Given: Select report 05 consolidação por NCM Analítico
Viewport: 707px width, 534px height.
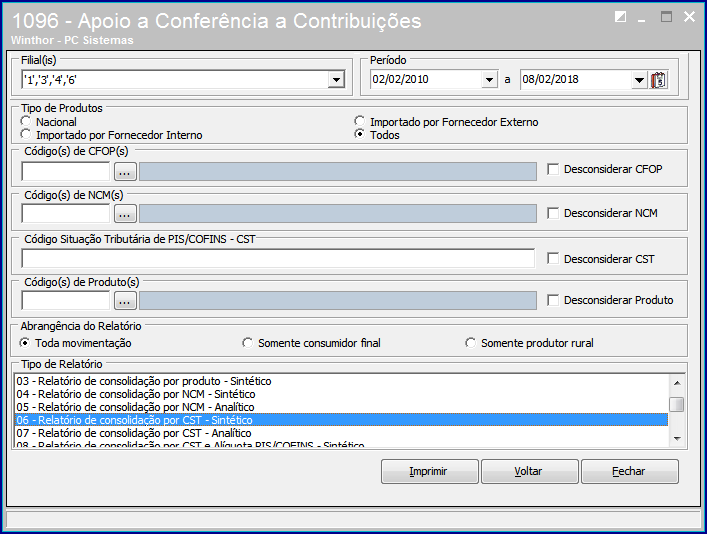Looking at the screenshot, I should coord(341,407).
